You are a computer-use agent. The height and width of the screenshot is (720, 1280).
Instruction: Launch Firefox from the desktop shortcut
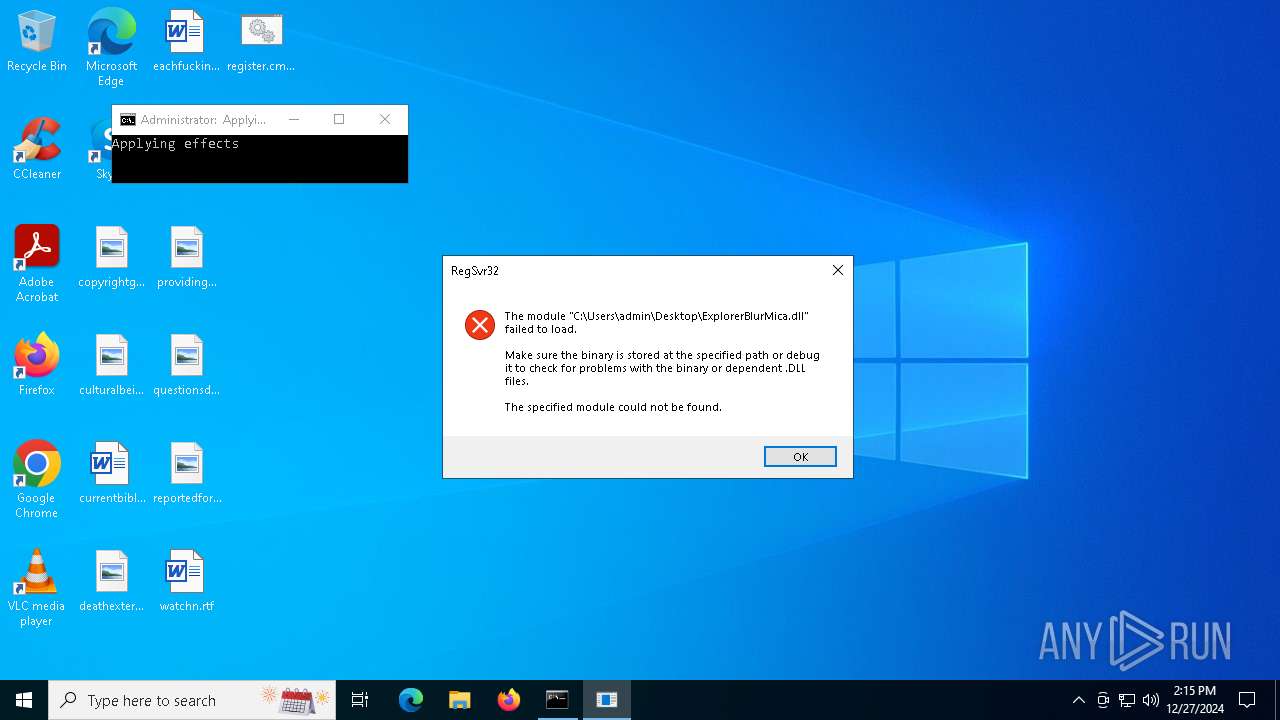(x=37, y=366)
